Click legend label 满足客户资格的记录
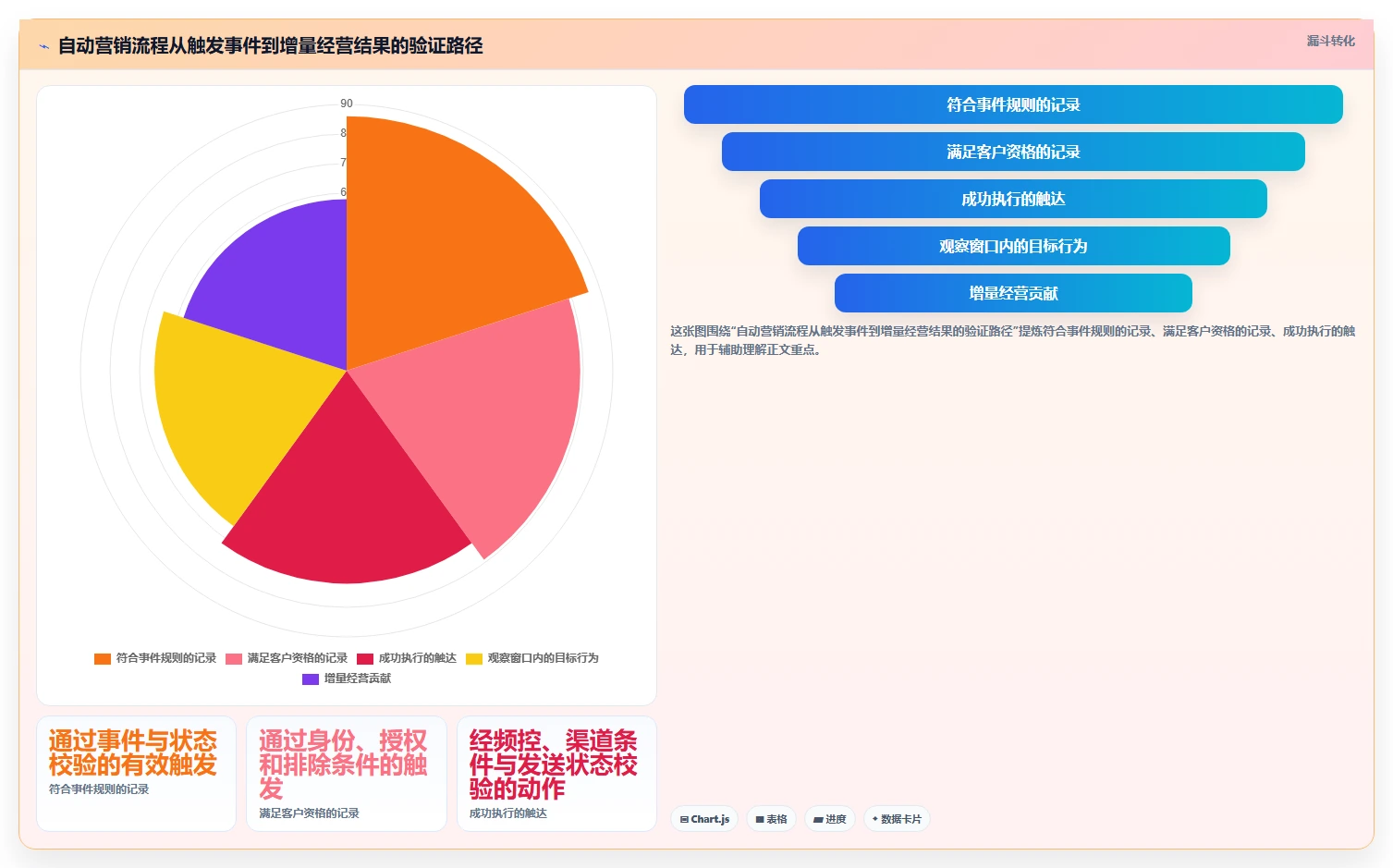1393x868 pixels. click(298, 658)
